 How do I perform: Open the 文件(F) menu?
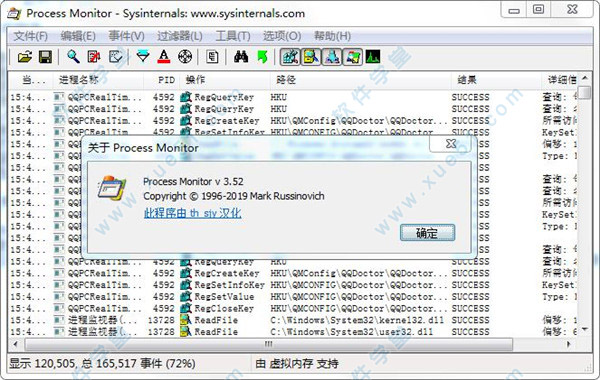click(31, 36)
